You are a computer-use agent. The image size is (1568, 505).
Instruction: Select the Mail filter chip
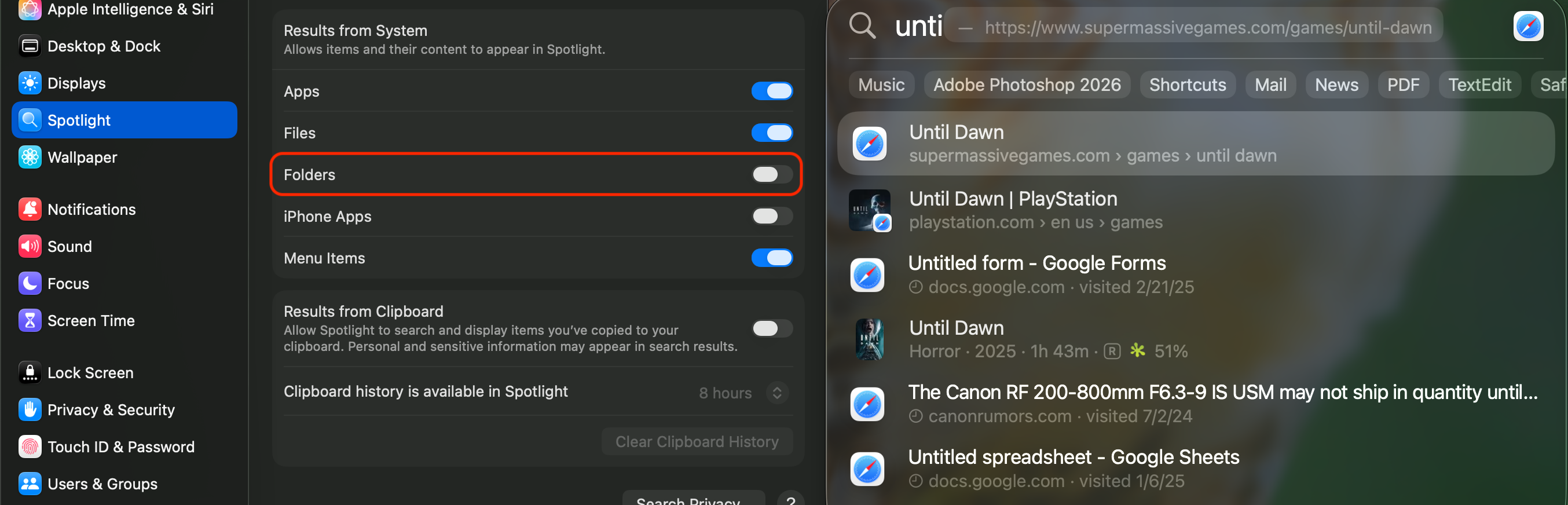click(x=1270, y=85)
